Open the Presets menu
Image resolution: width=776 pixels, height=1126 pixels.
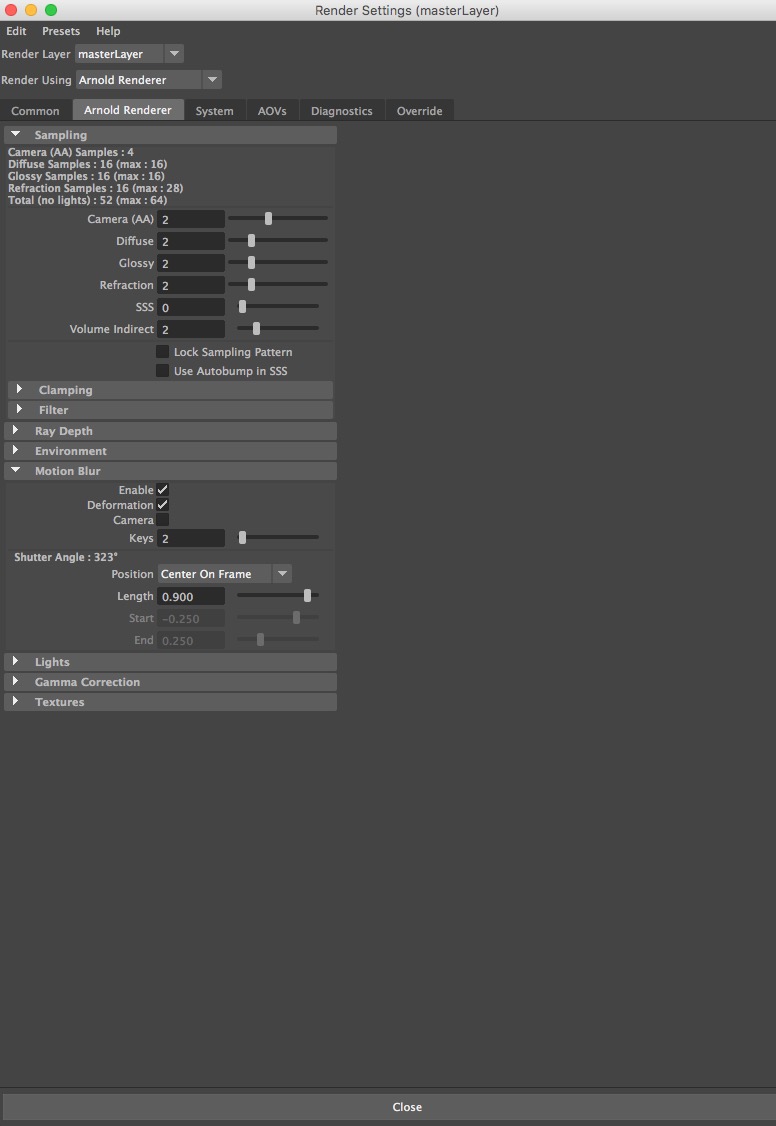[61, 31]
